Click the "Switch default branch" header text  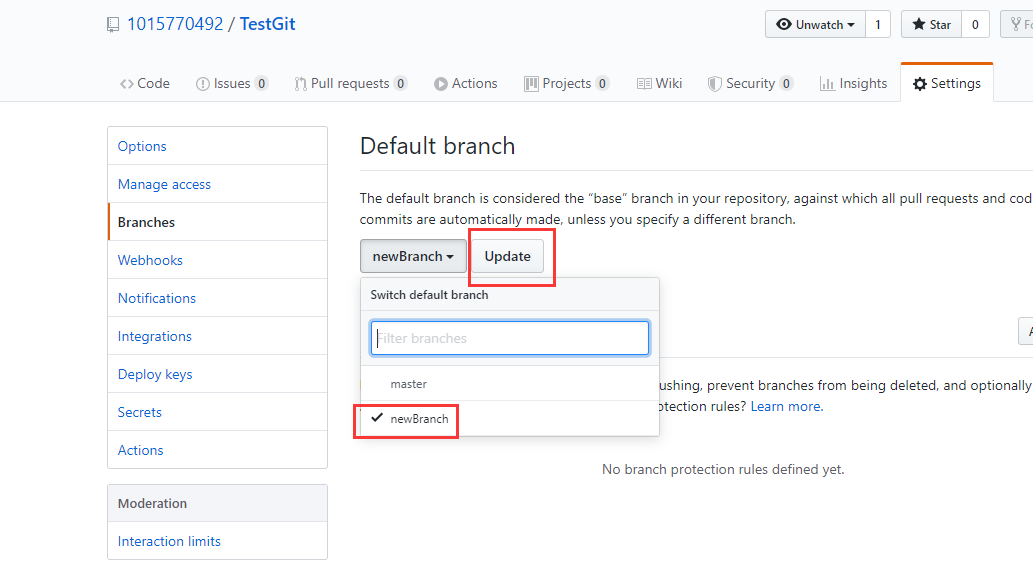click(430, 295)
